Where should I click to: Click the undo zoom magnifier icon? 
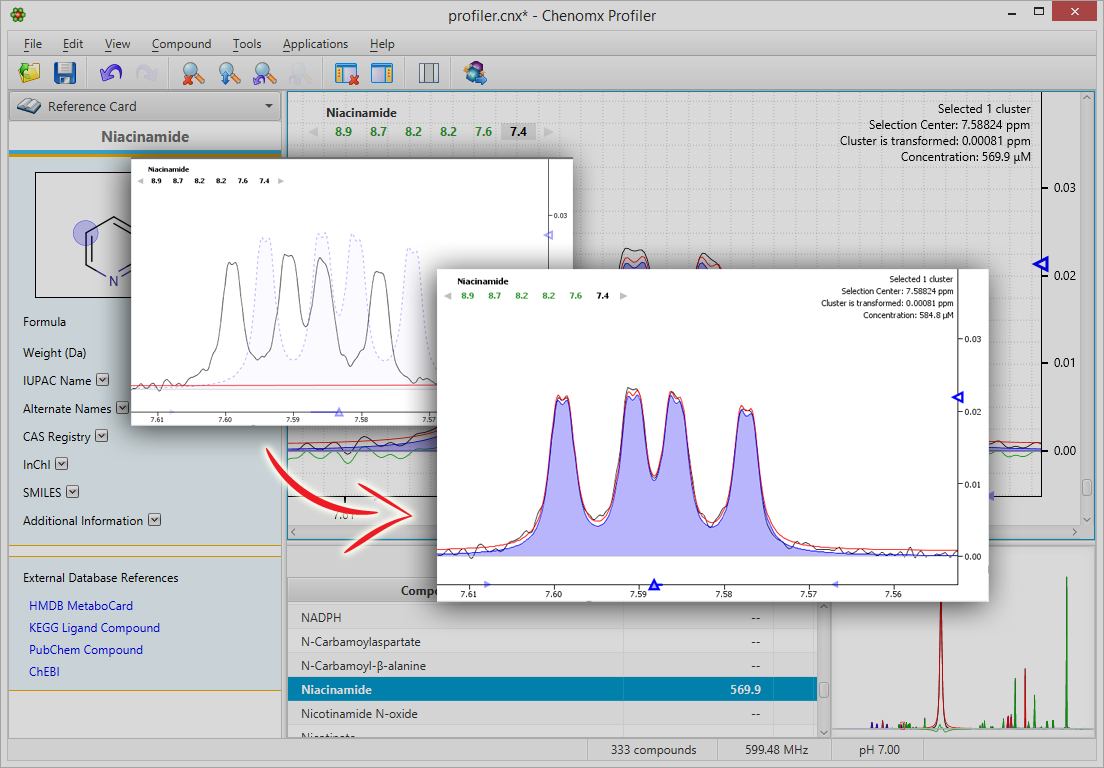pos(264,73)
